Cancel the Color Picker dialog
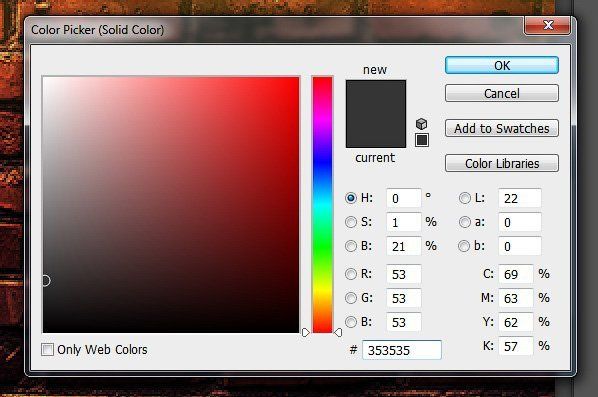The width and height of the screenshot is (598, 397). point(502,93)
